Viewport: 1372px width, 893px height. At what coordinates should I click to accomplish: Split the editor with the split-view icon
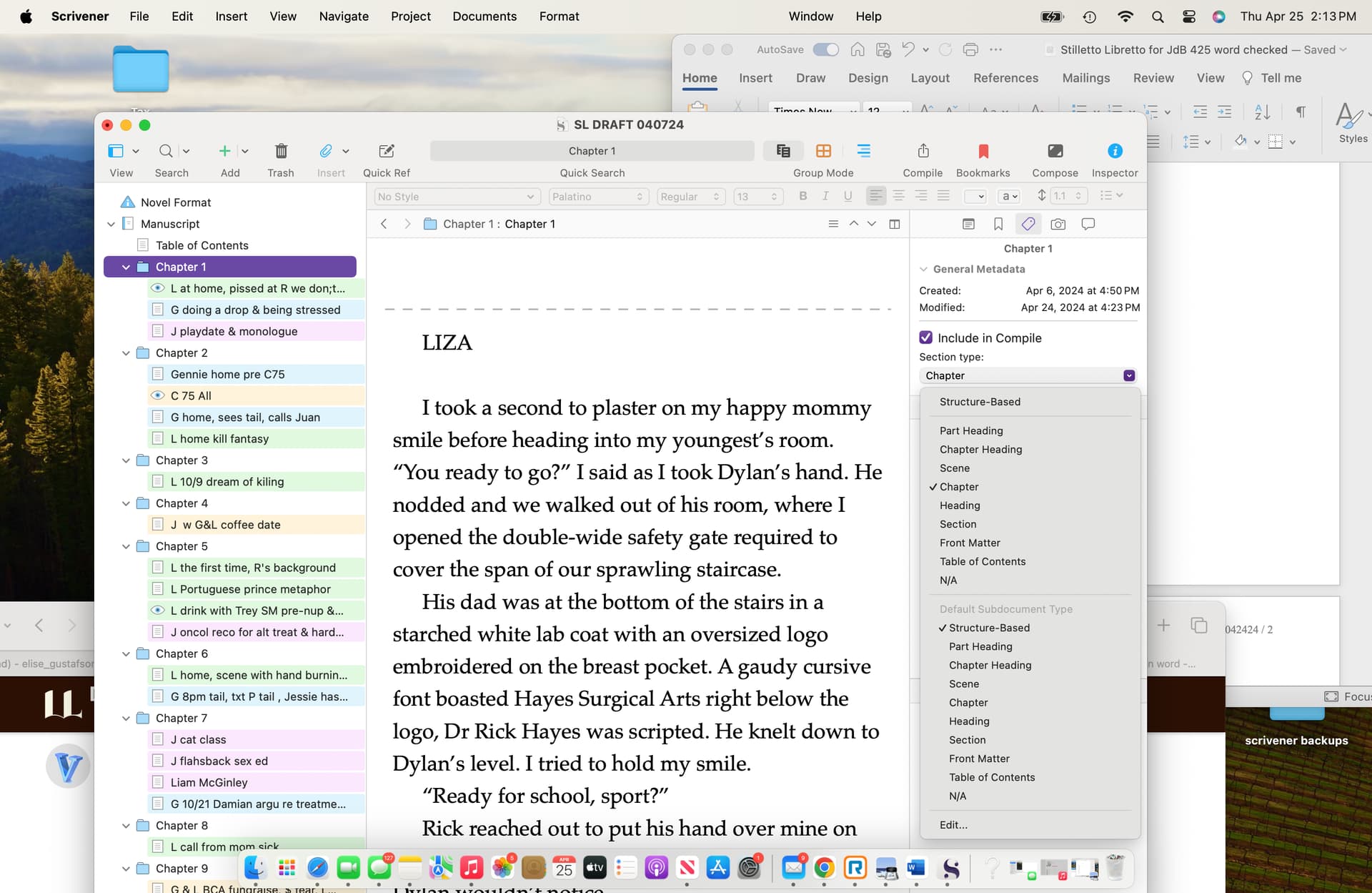[895, 224]
